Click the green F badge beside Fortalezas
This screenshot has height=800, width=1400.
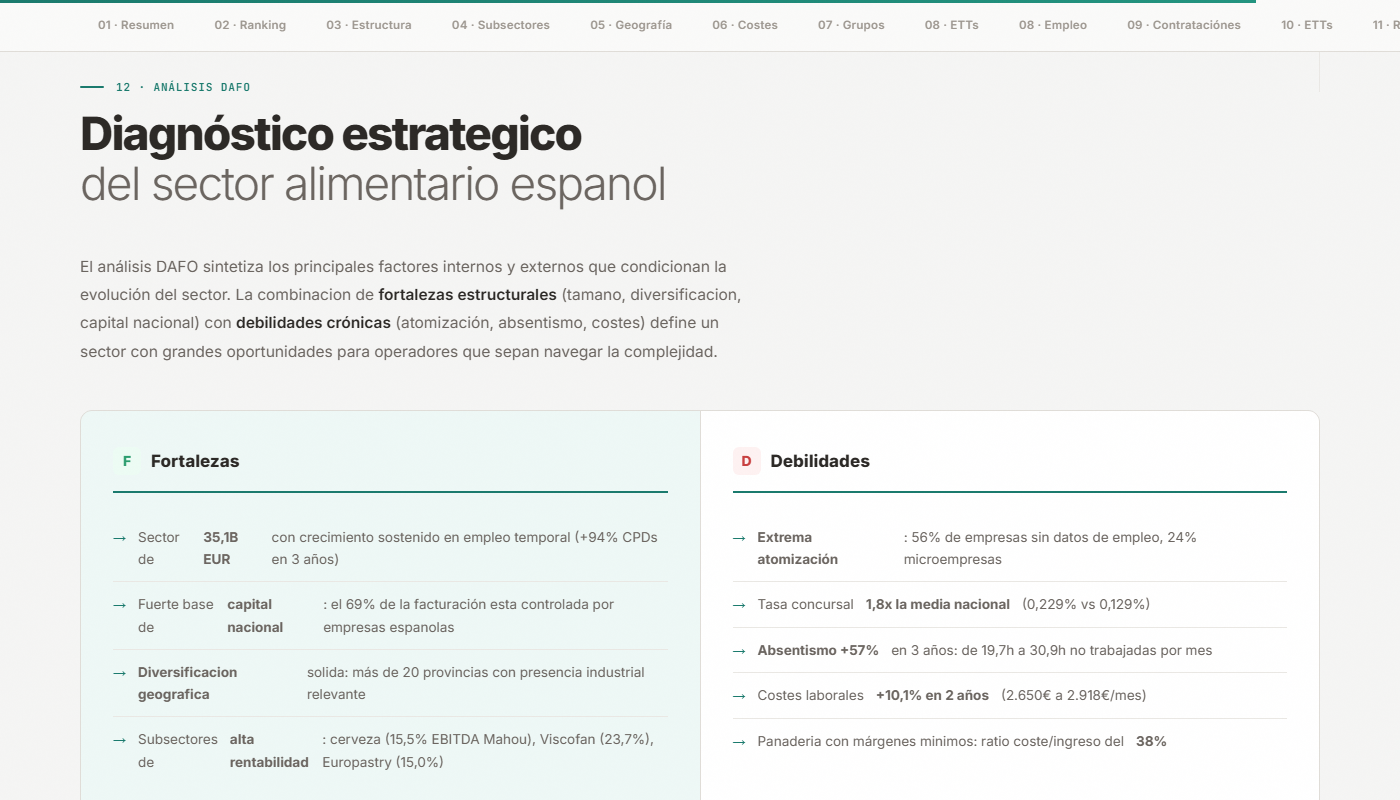pos(127,461)
